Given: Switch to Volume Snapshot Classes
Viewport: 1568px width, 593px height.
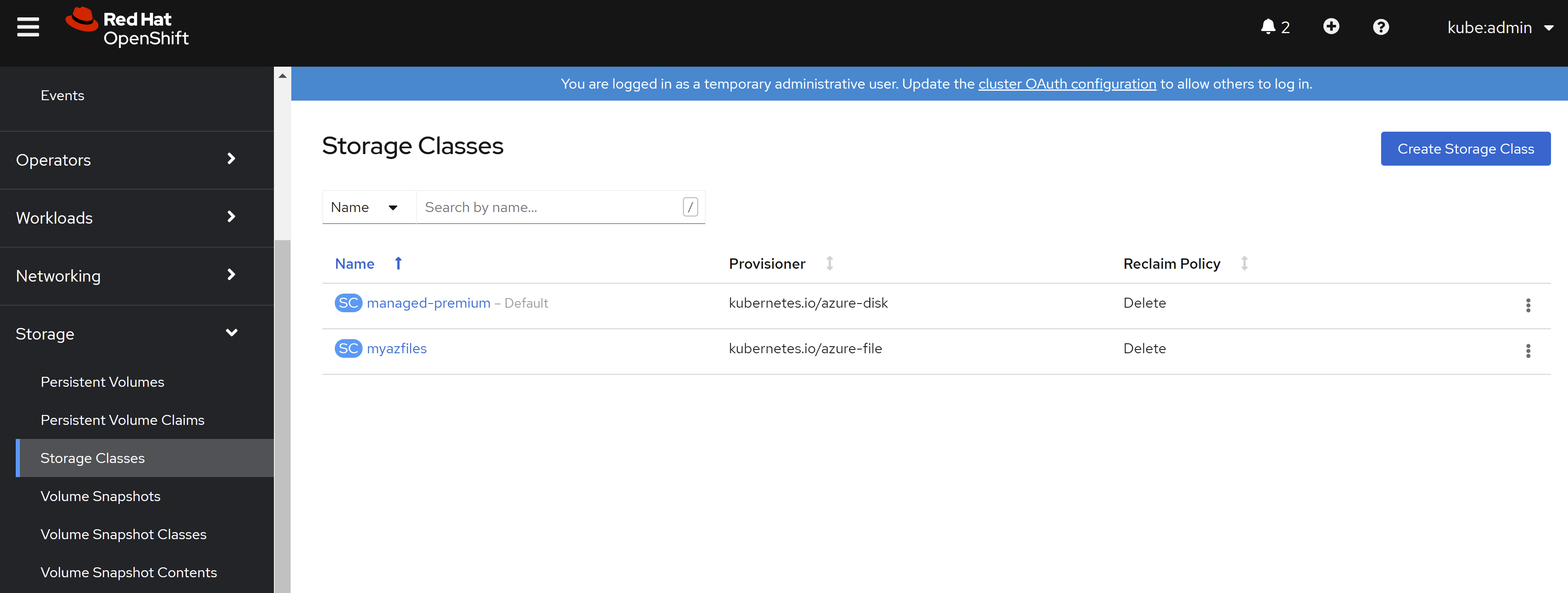Looking at the screenshot, I should tap(123, 534).
